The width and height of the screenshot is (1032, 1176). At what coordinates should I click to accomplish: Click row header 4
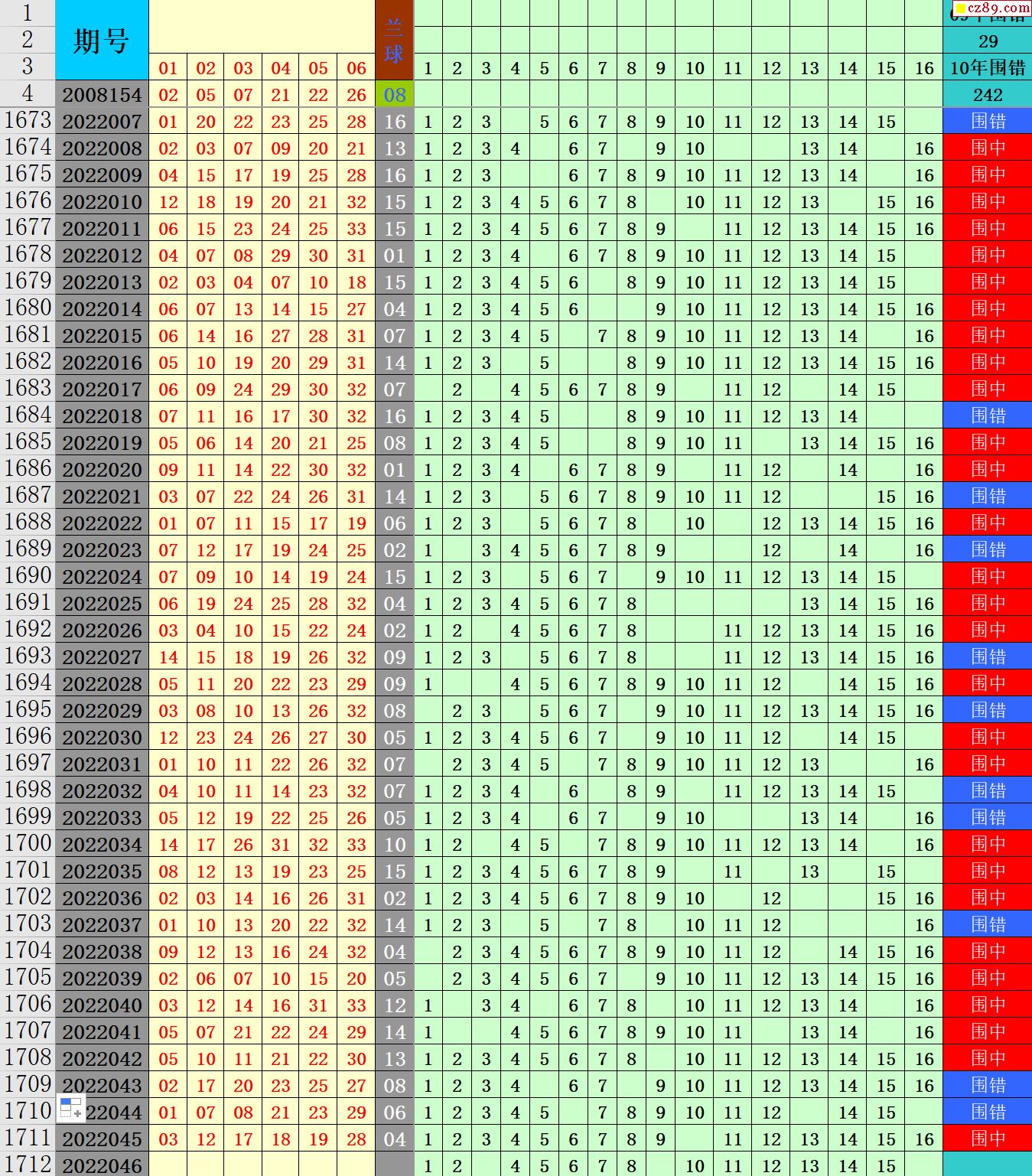tap(28, 93)
